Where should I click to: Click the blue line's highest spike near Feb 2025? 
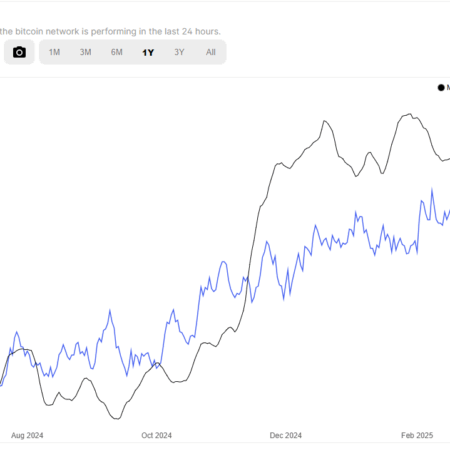coord(432,189)
